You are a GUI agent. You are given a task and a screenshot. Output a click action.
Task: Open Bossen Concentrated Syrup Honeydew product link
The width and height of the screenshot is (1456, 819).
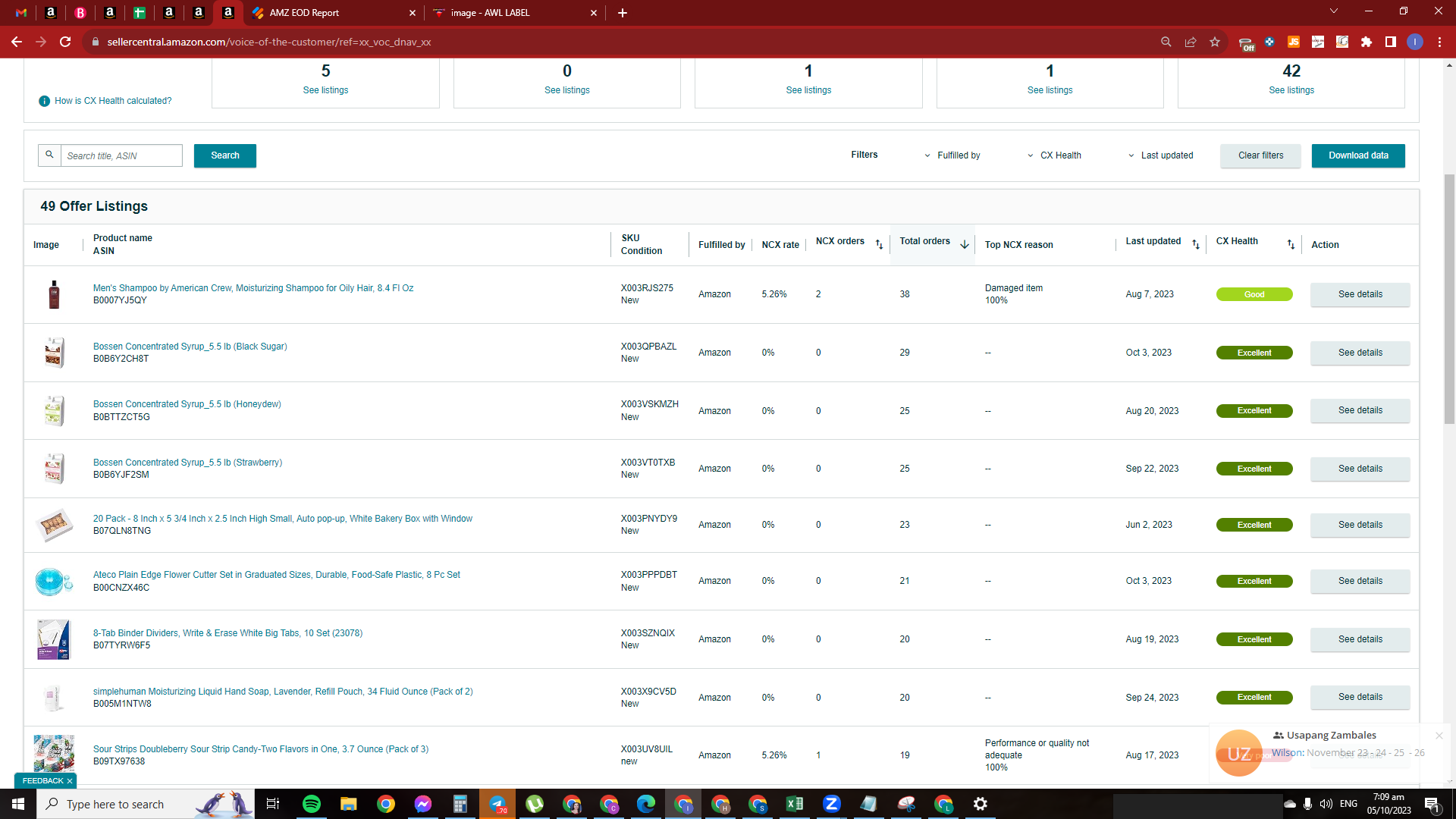pos(187,404)
